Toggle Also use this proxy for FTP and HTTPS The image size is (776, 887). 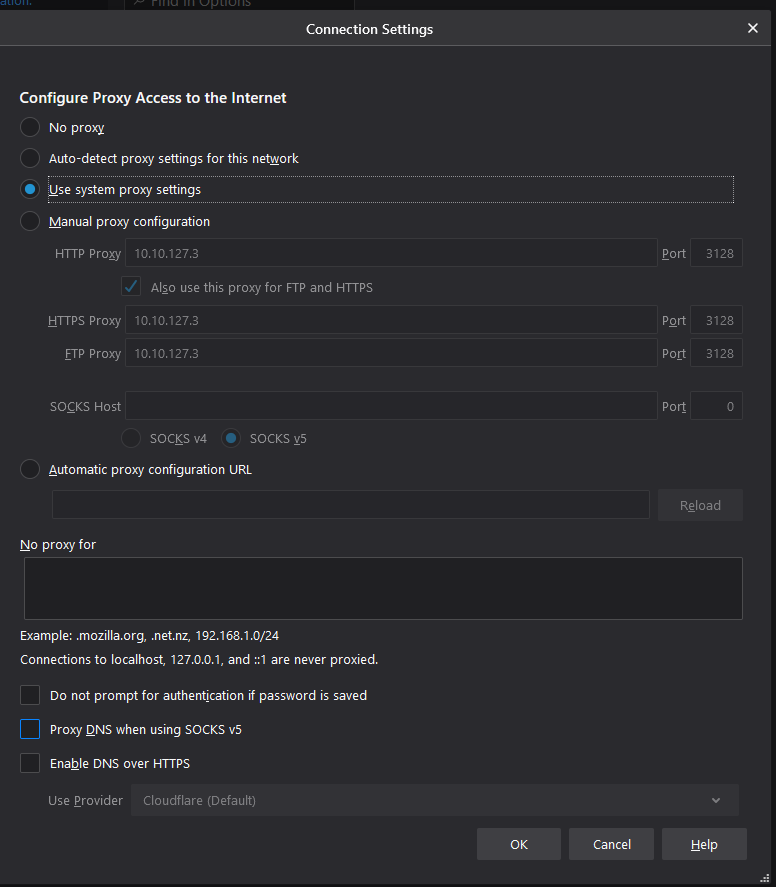pos(131,287)
